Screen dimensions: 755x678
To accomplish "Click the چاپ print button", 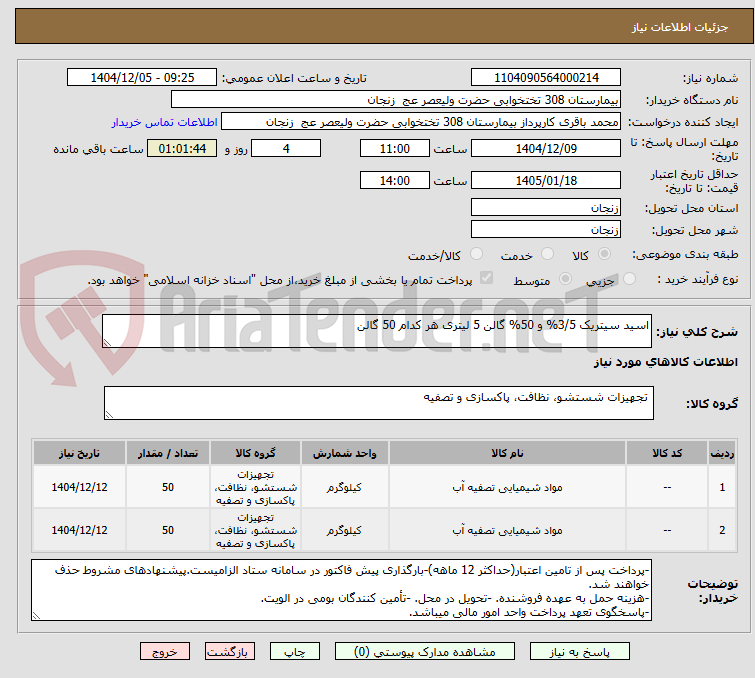I will tap(295, 652).
